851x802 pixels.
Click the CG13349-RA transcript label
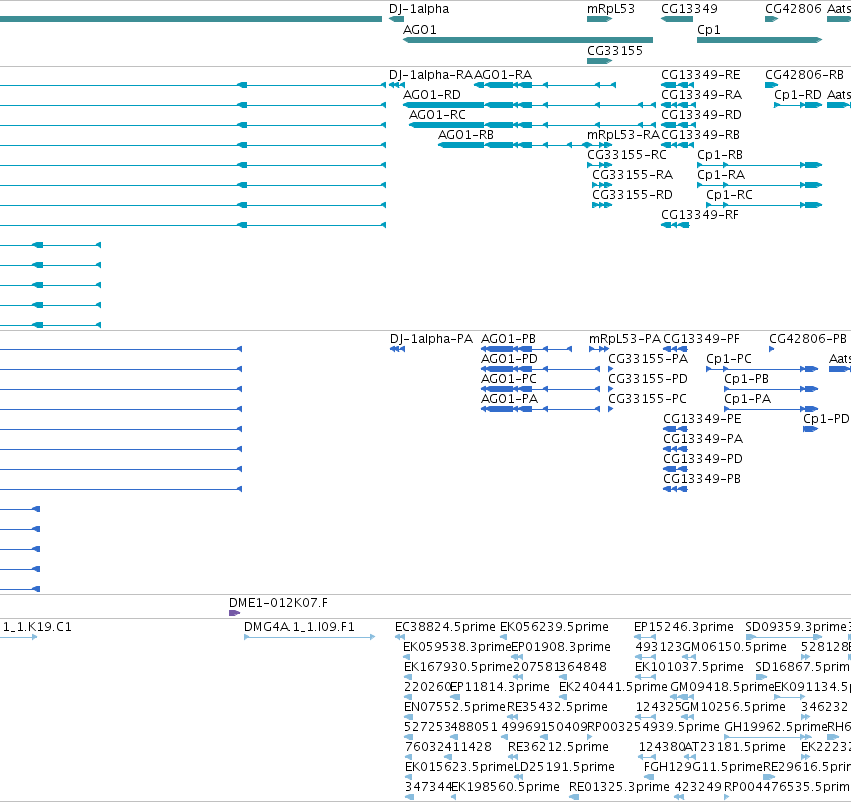click(x=701, y=95)
